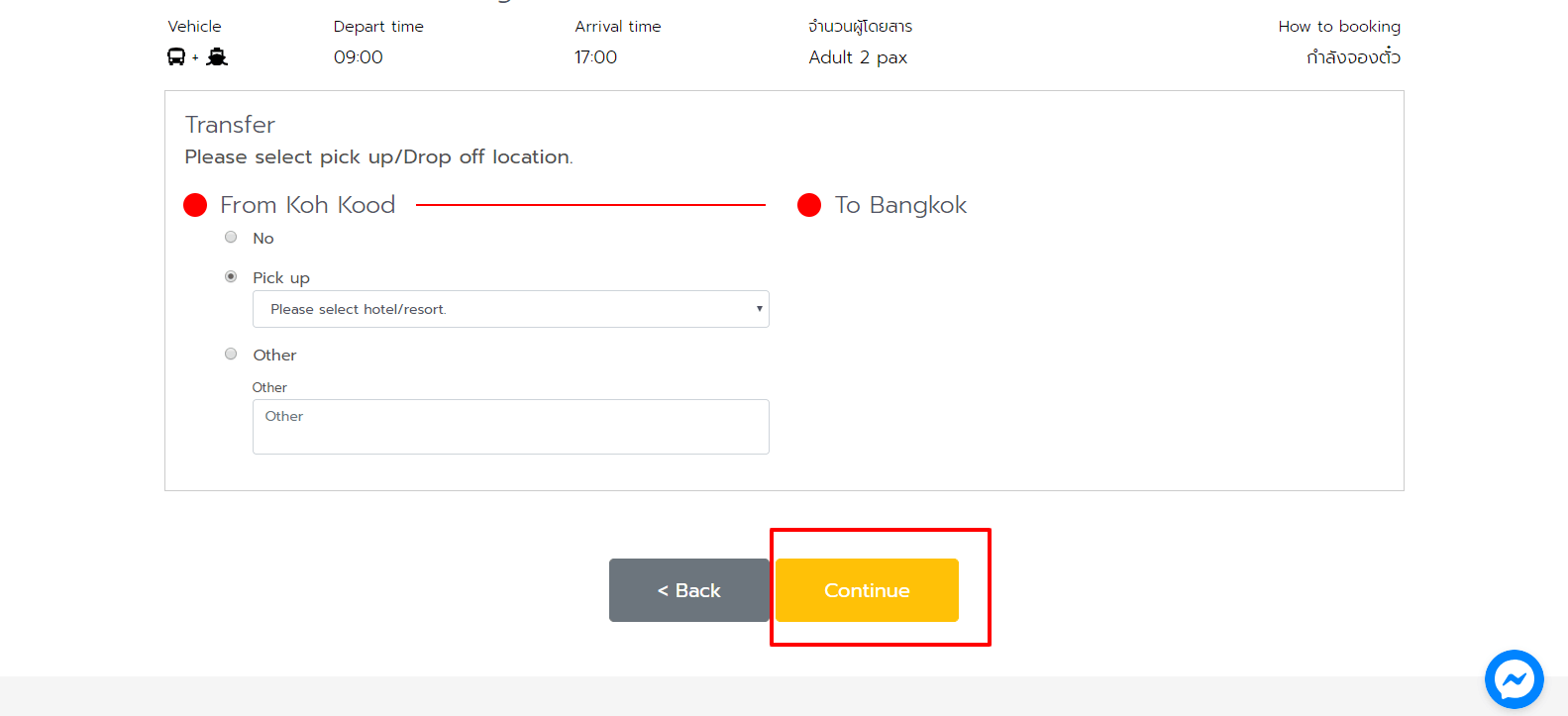Open the hotel/resort selection dropdown

pyautogui.click(x=510, y=309)
